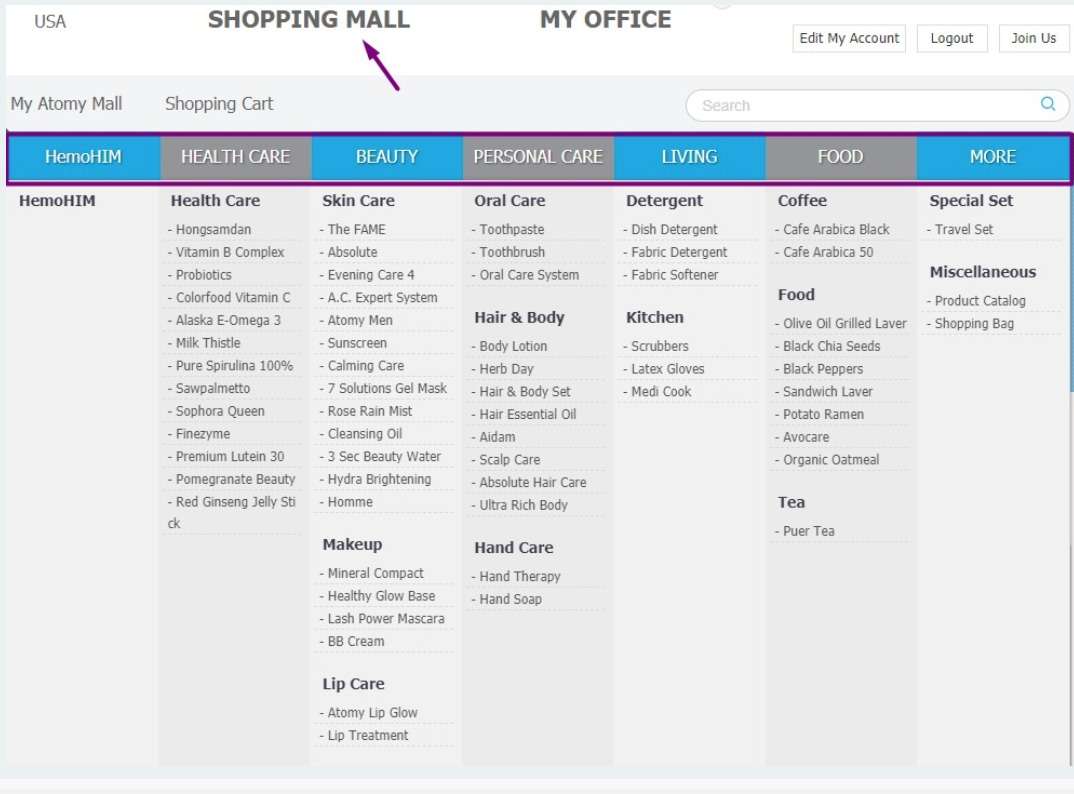This screenshot has height=794, width=1074.
Task: Open the Hand Therapy link
Action: 520,576
